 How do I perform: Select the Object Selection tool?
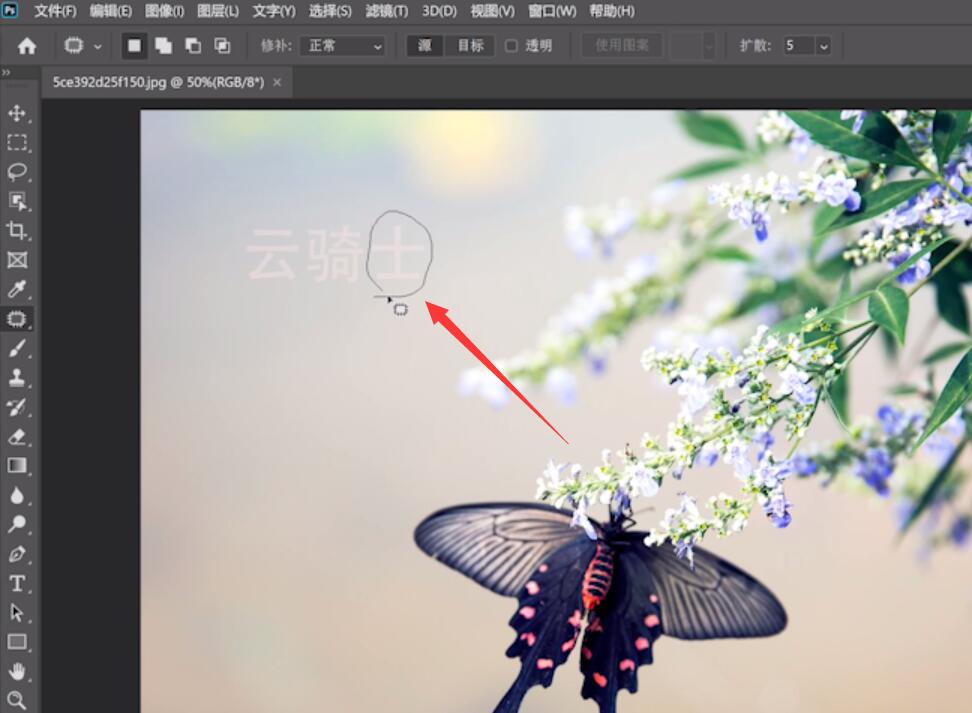[17, 202]
